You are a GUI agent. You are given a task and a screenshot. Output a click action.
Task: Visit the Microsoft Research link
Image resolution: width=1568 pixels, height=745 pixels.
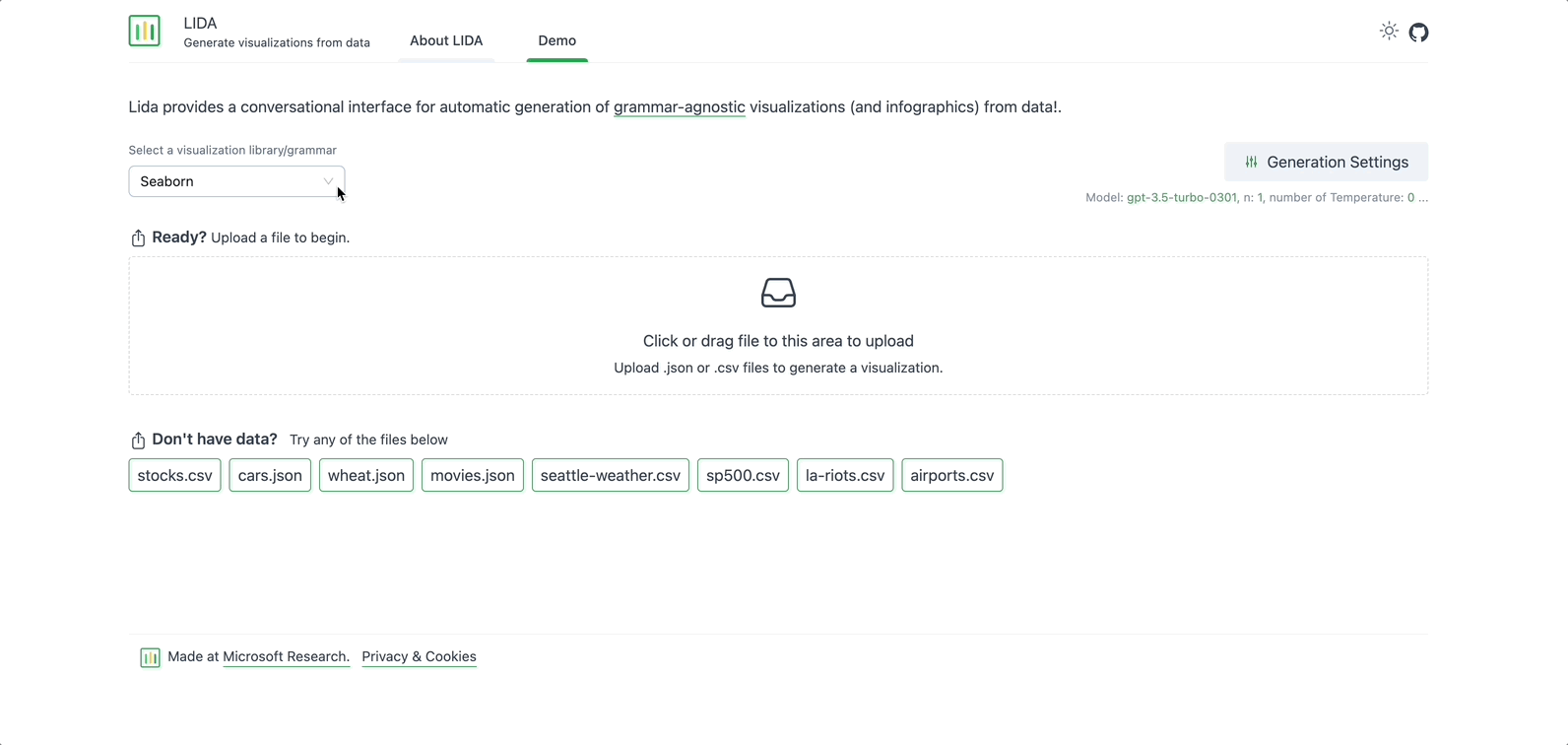[x=286, y=656]
